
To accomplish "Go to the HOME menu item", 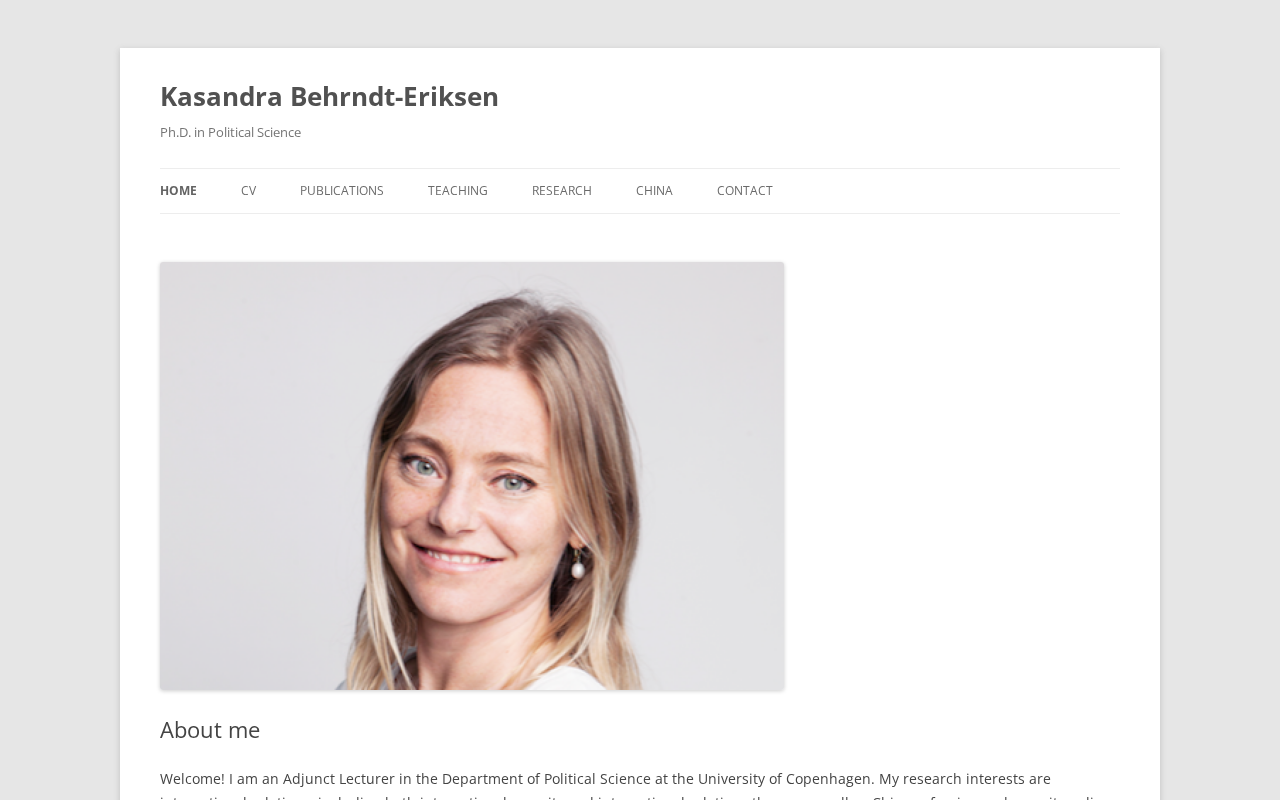I will click(x=178, y=191).
